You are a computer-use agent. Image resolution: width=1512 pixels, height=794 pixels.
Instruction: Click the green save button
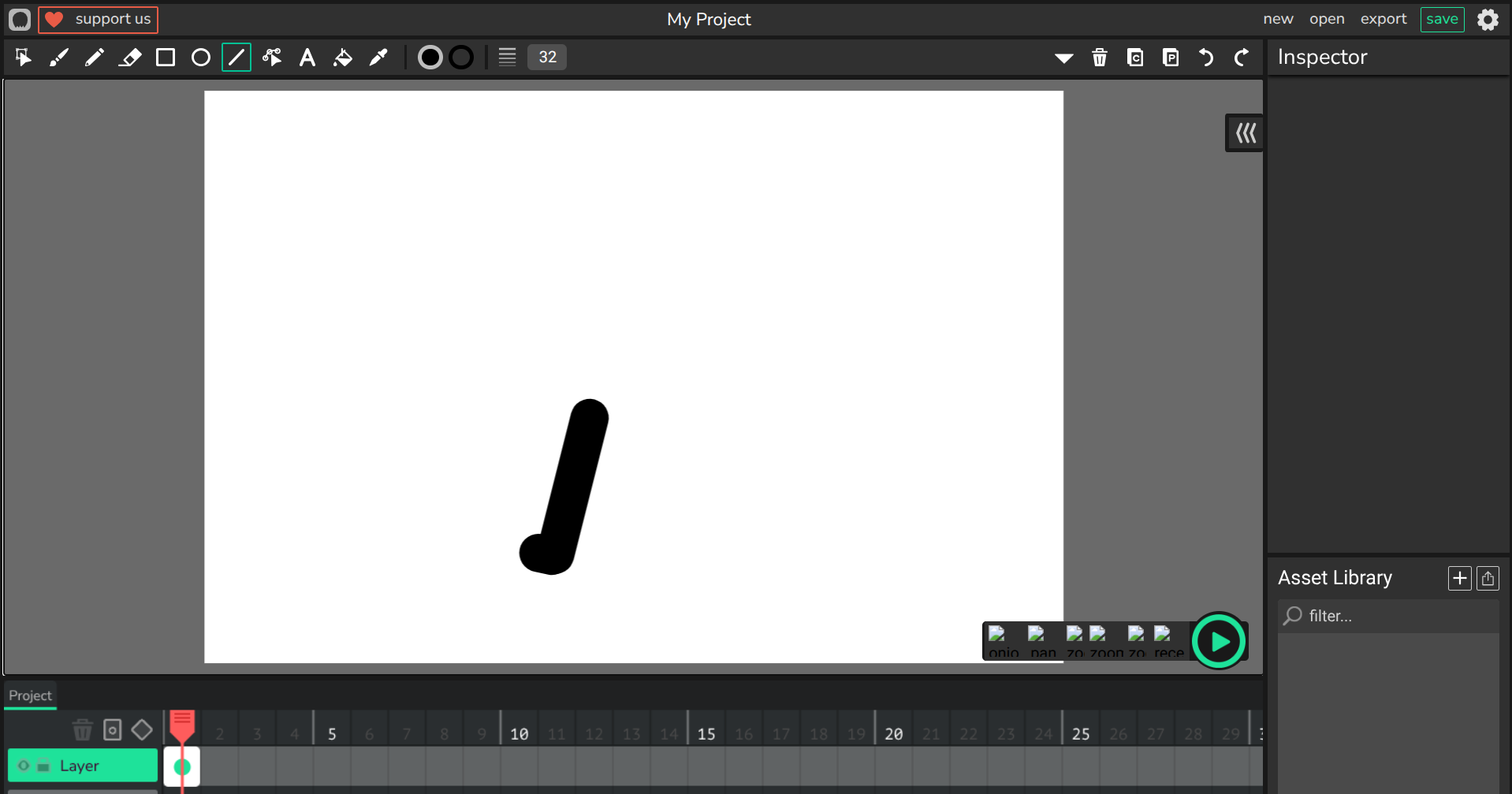pos(1442,19)
